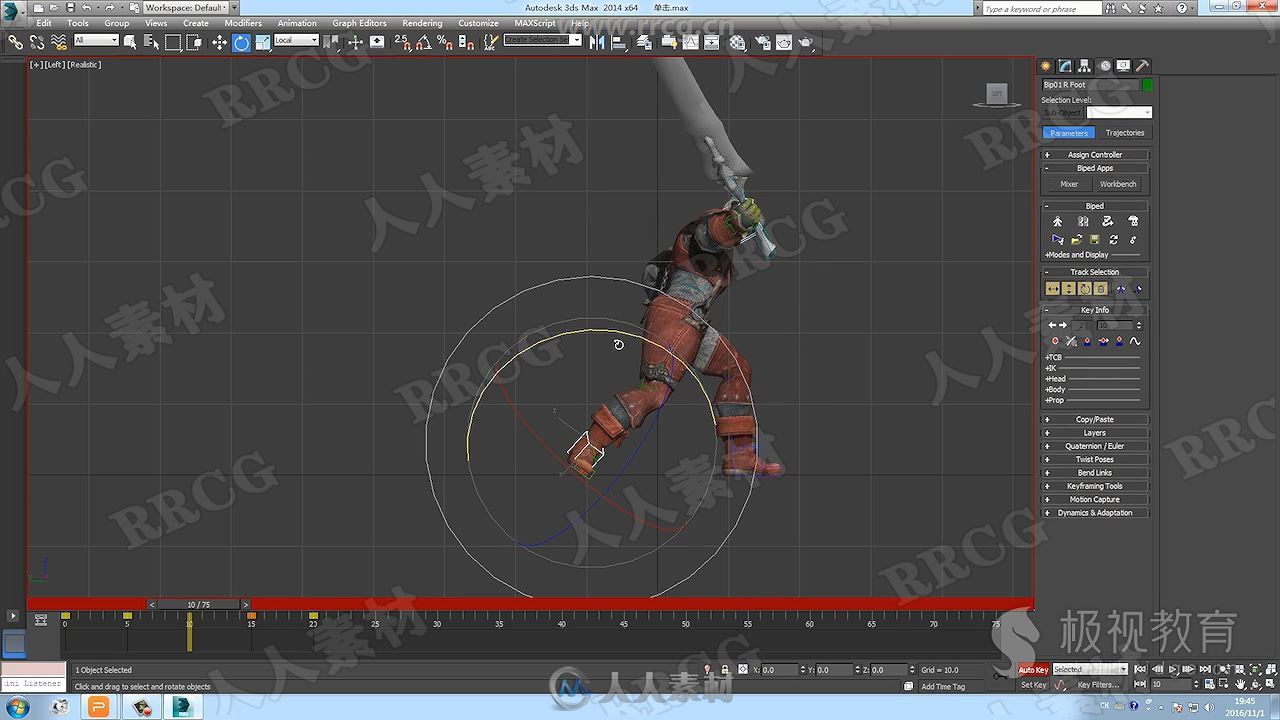Open the Rendering menu
This screenshot has width=1280, height=720.
pyautogui.click(x=422, y=23)
